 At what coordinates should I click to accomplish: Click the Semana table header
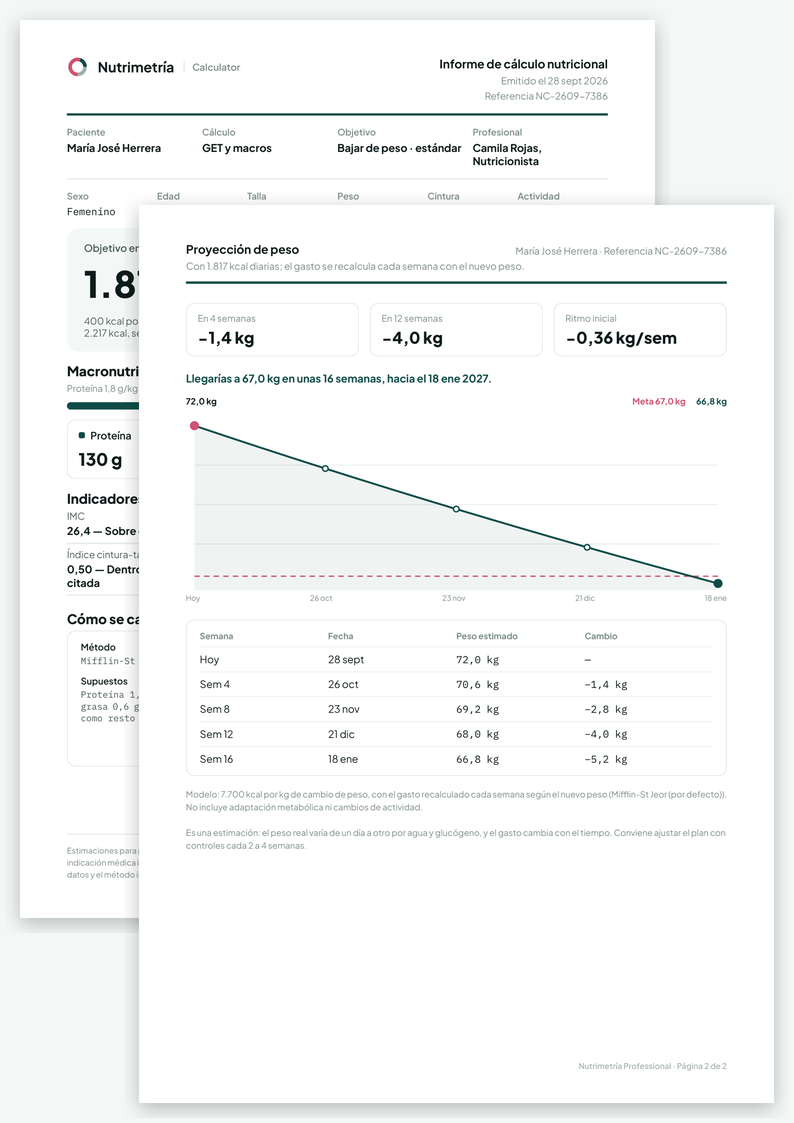[x=216, y=636]
